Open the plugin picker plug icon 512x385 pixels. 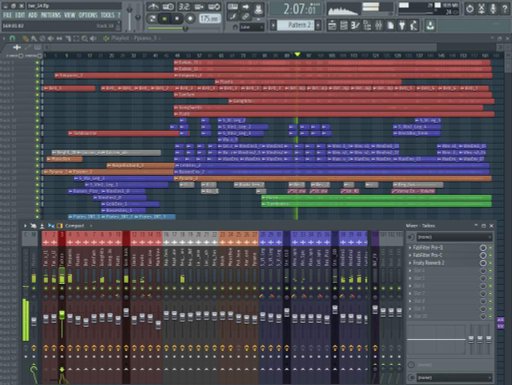click(x=402, y=25)
